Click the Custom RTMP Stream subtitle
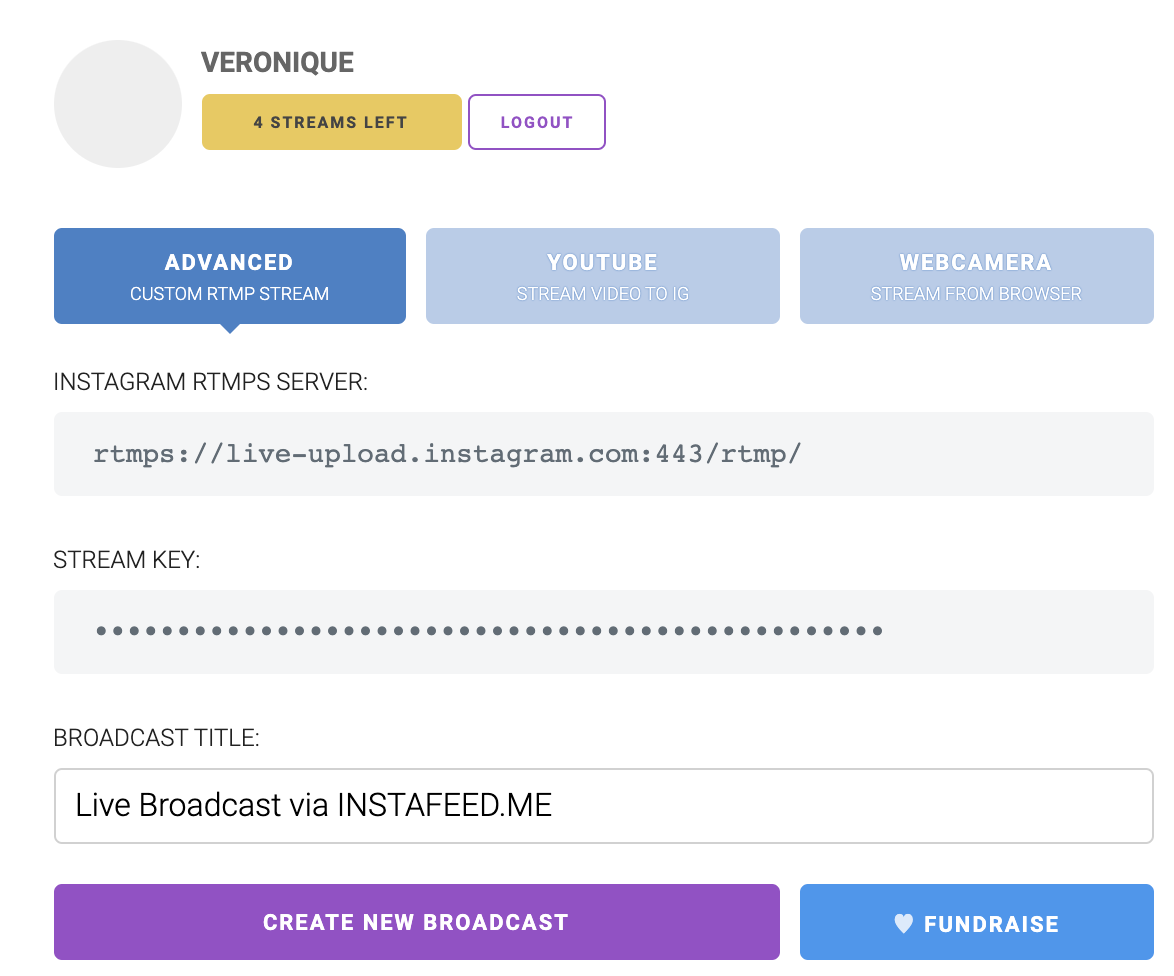Image resolution: width=1174 pixels, height=976 pixels. (x=229, y=294)
